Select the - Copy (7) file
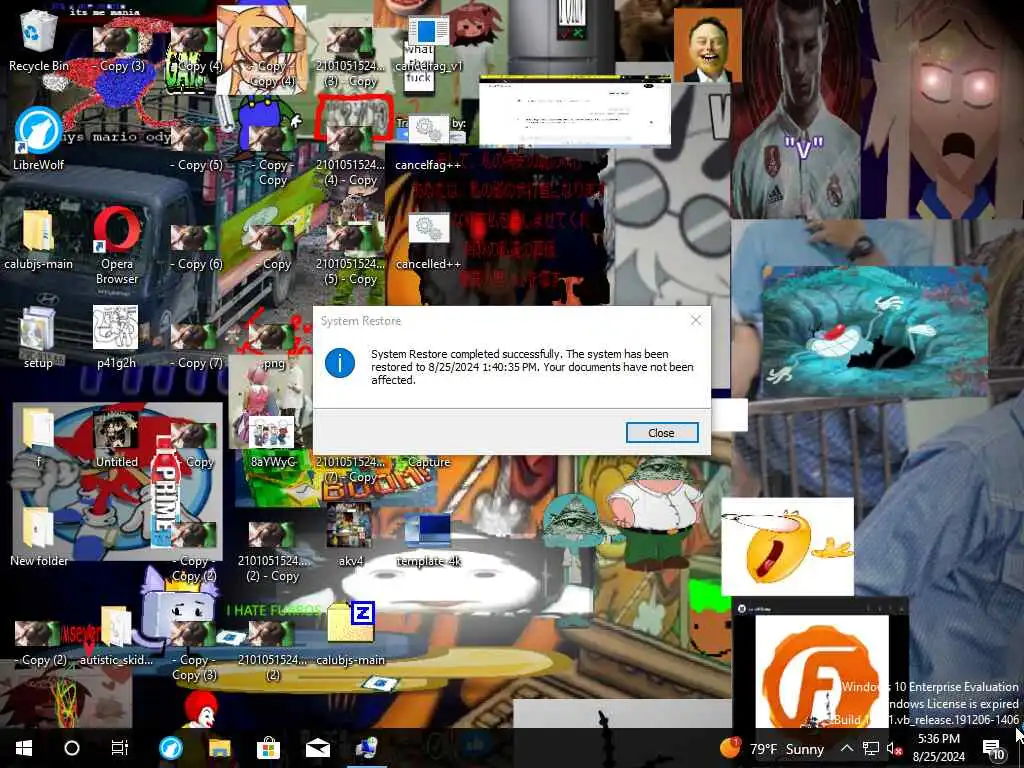Image resolution: width=1024 pixels, height=768 pixels. tap(195, 345)
